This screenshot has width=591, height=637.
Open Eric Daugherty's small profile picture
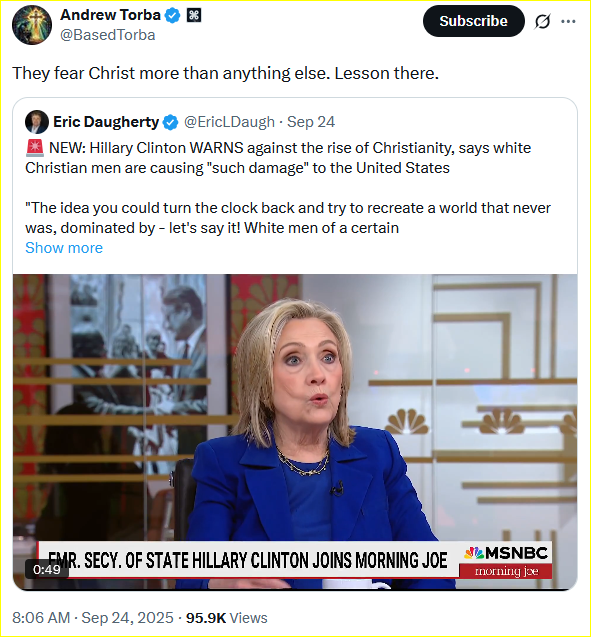[37, 122]
